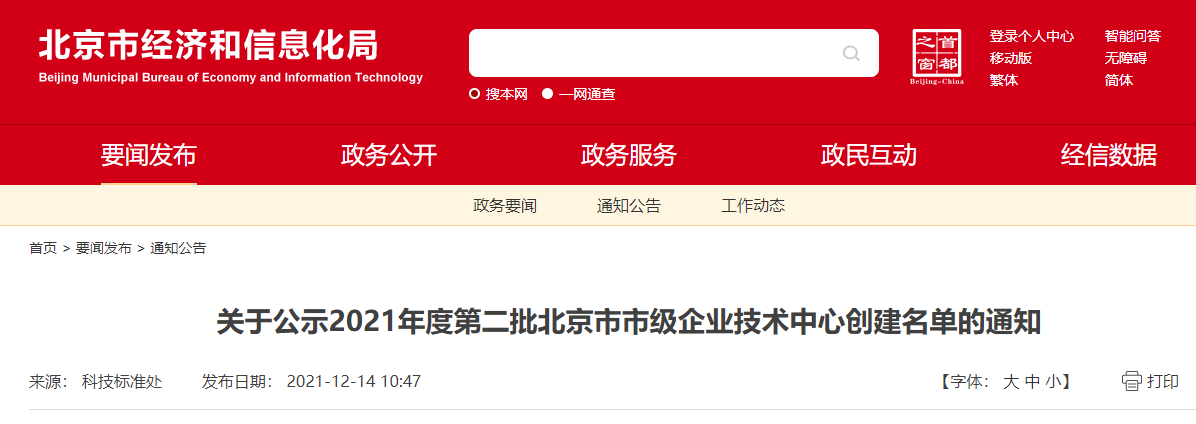Click the search magnifier icon
The image size is (1196, 424).
850,53
